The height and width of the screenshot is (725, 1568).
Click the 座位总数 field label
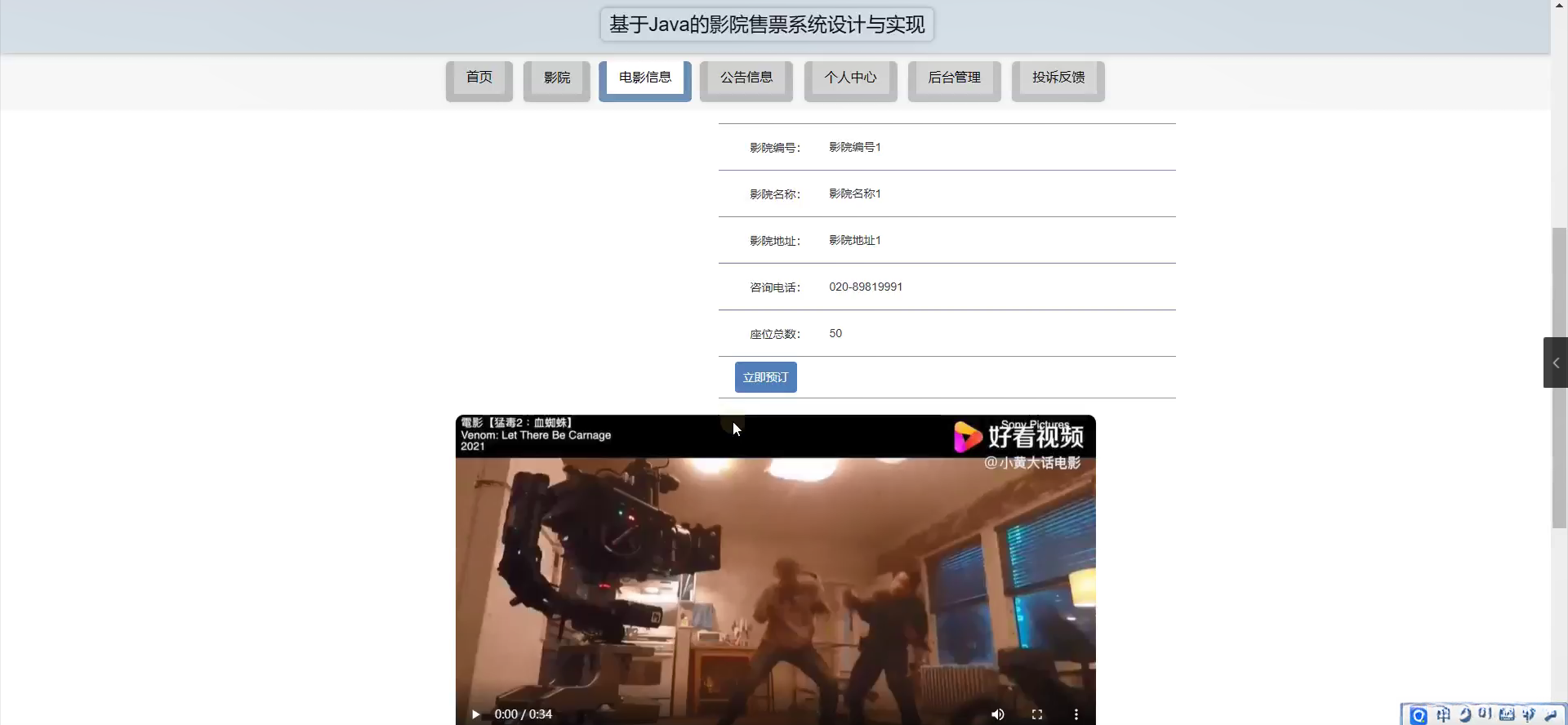[775, 334]
